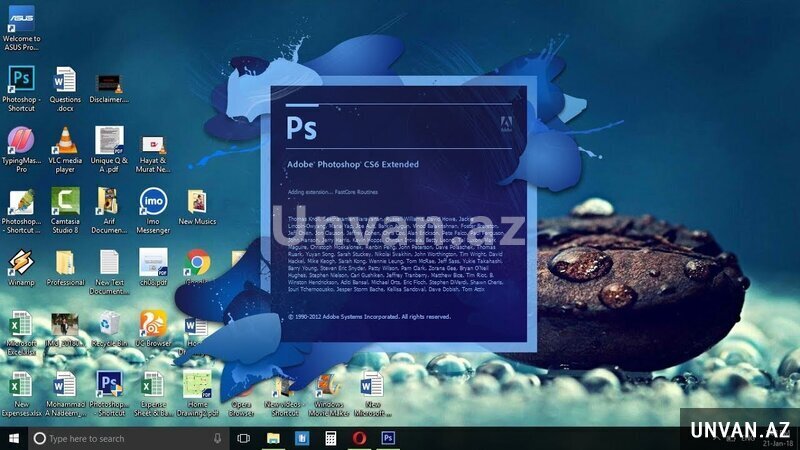This screenshot has width=800, height=450.
Task: Select the New Musics folder
Action: tap(197, 202)
